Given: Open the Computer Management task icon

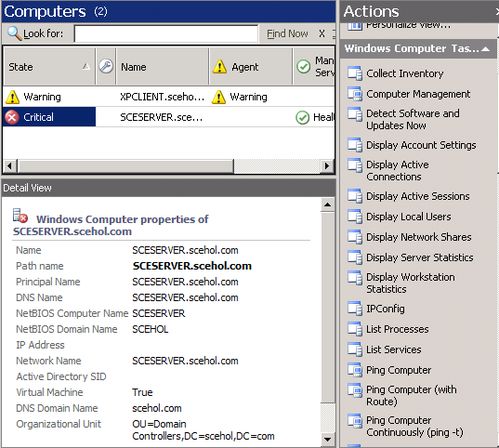Looking at the screenshot, I should click(x=354, y=94).
